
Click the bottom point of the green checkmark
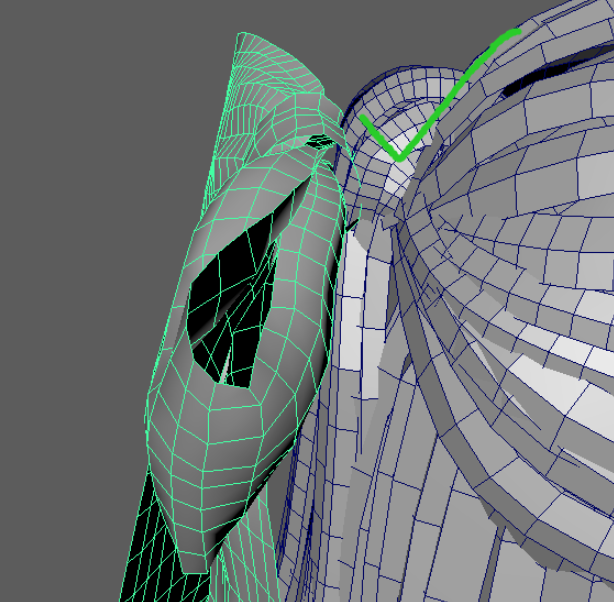(x=399, y=157)
